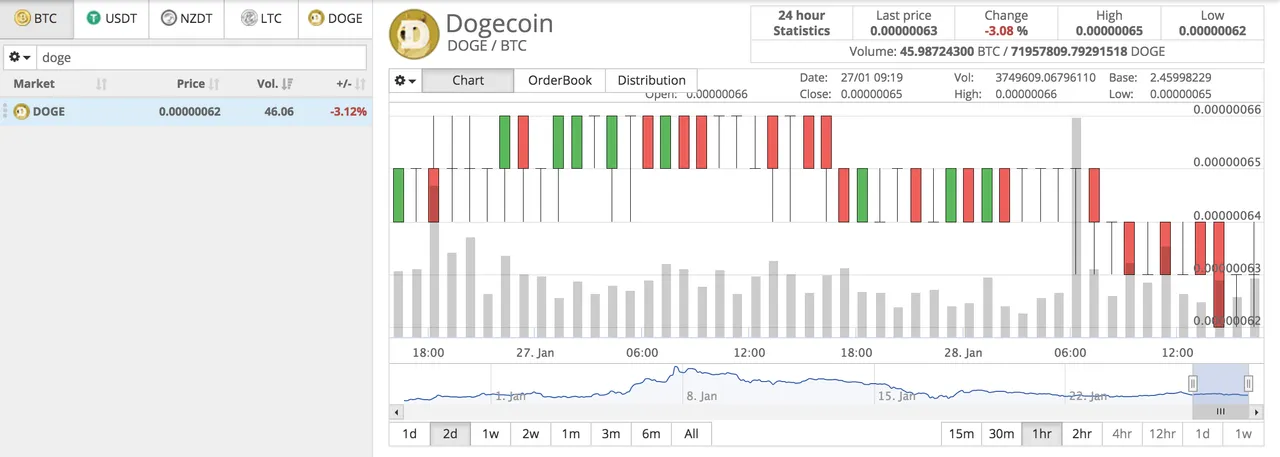This screenshot has height=457, width=1280.
Task: Set chart range to 2w
Action: [x=530, y=434]
